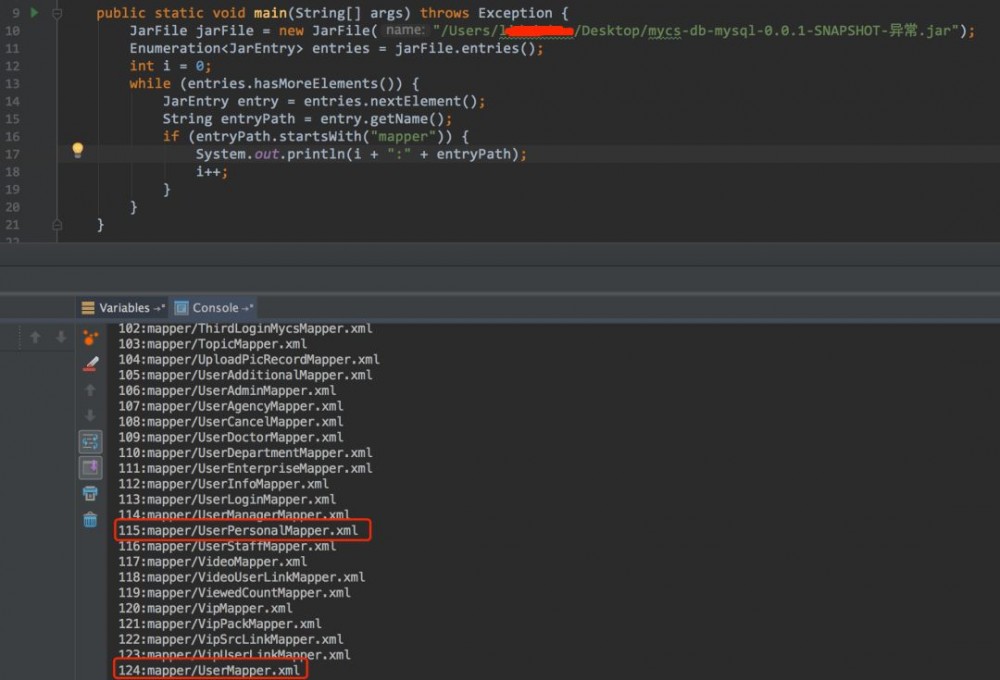Click console line 118 VideoUserLinkMapper.xml
The height and width of the screenshot is (680, 1000).
point(242,577)
